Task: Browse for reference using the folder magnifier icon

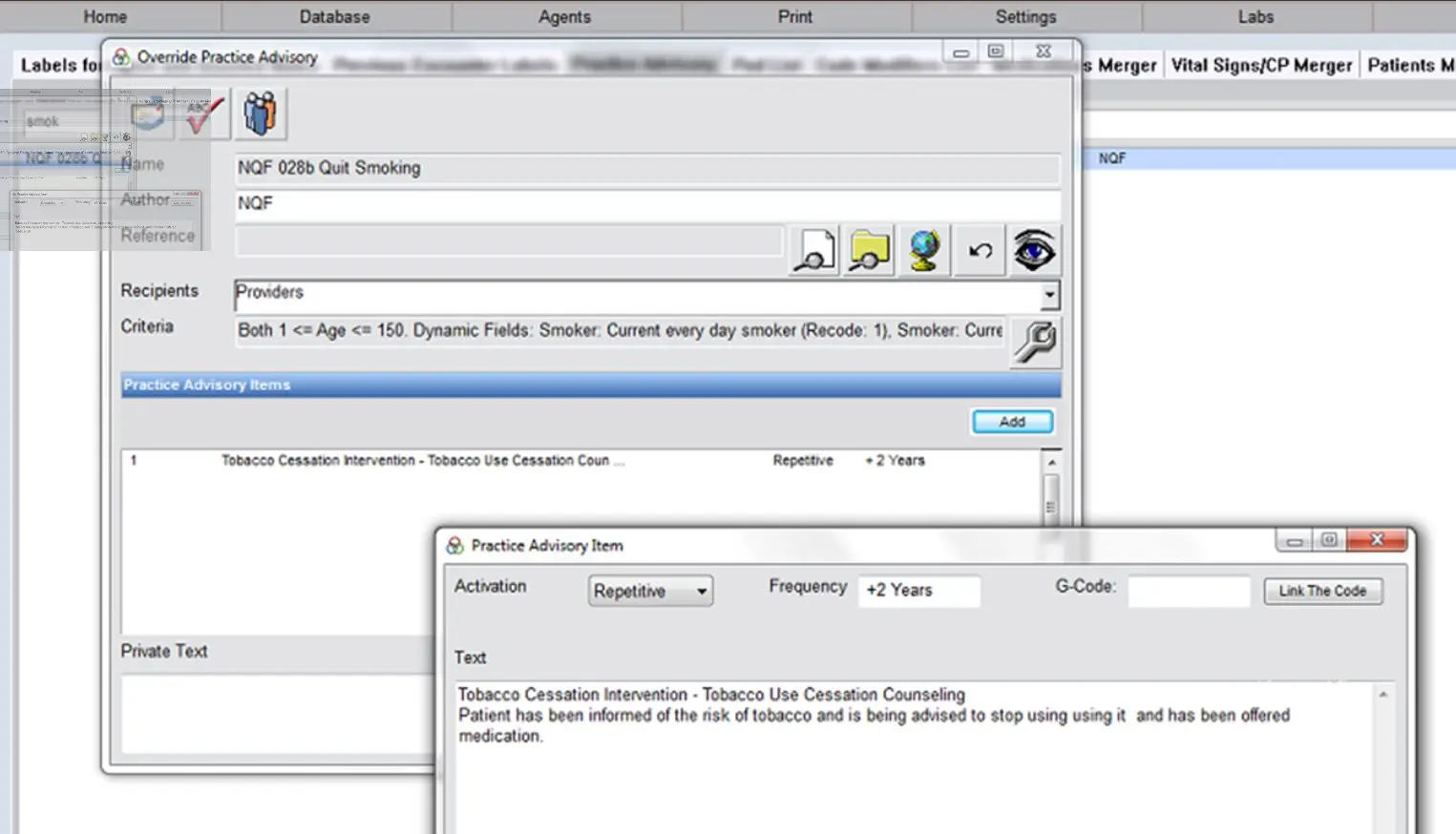Action: pos(868,250)
